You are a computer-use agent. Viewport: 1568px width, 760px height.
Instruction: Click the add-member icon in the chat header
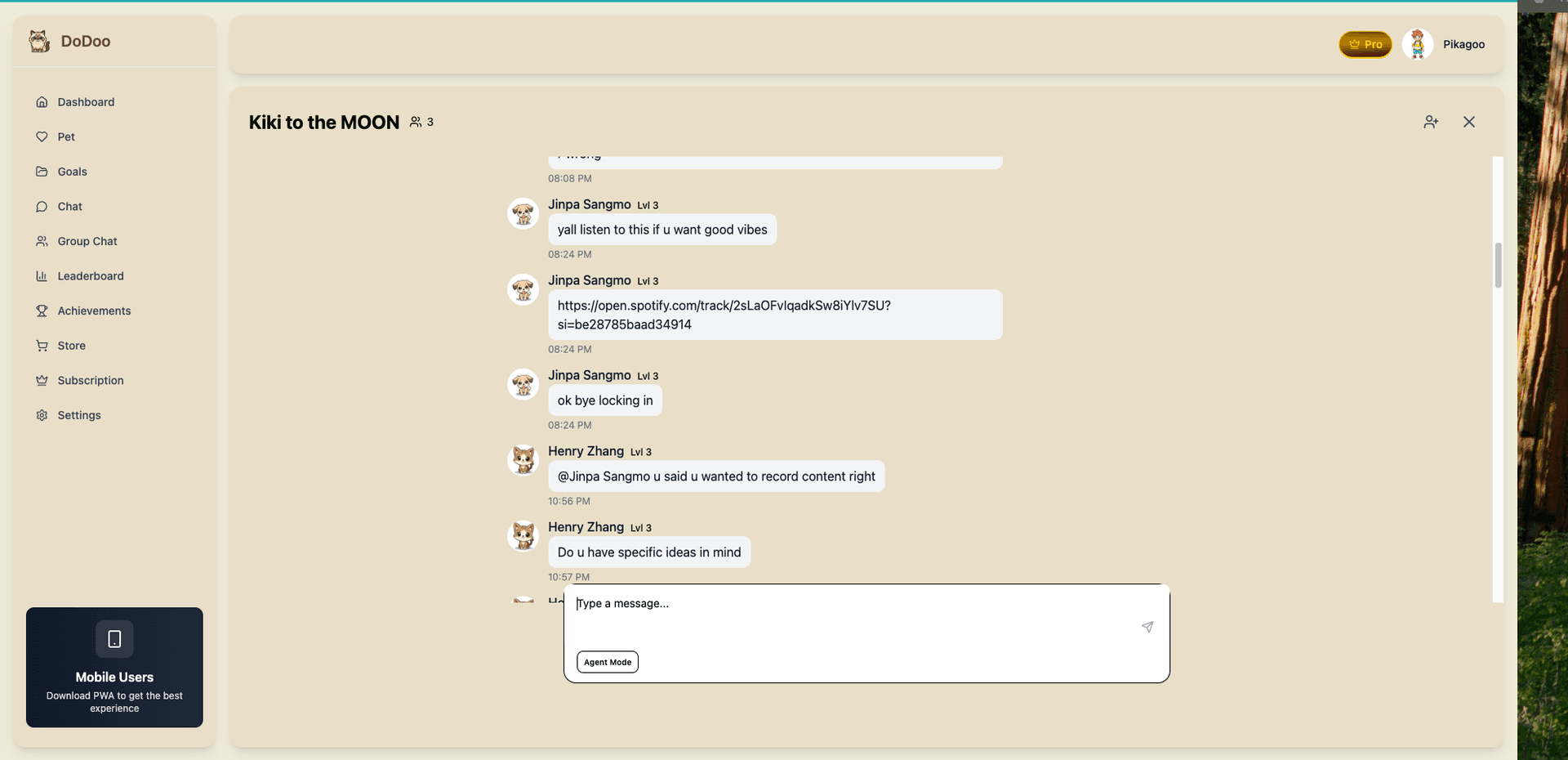pos(1431,122)
